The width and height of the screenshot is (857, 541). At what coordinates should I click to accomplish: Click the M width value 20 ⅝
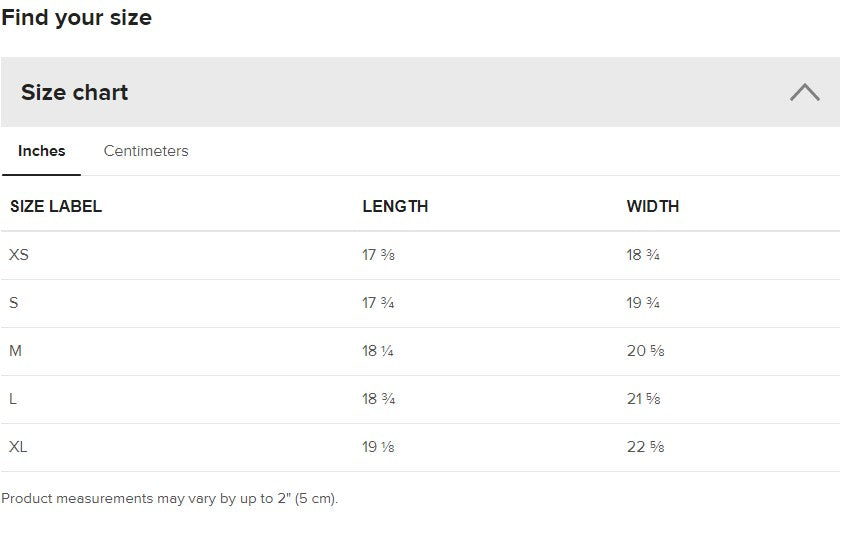click(646, 351)
